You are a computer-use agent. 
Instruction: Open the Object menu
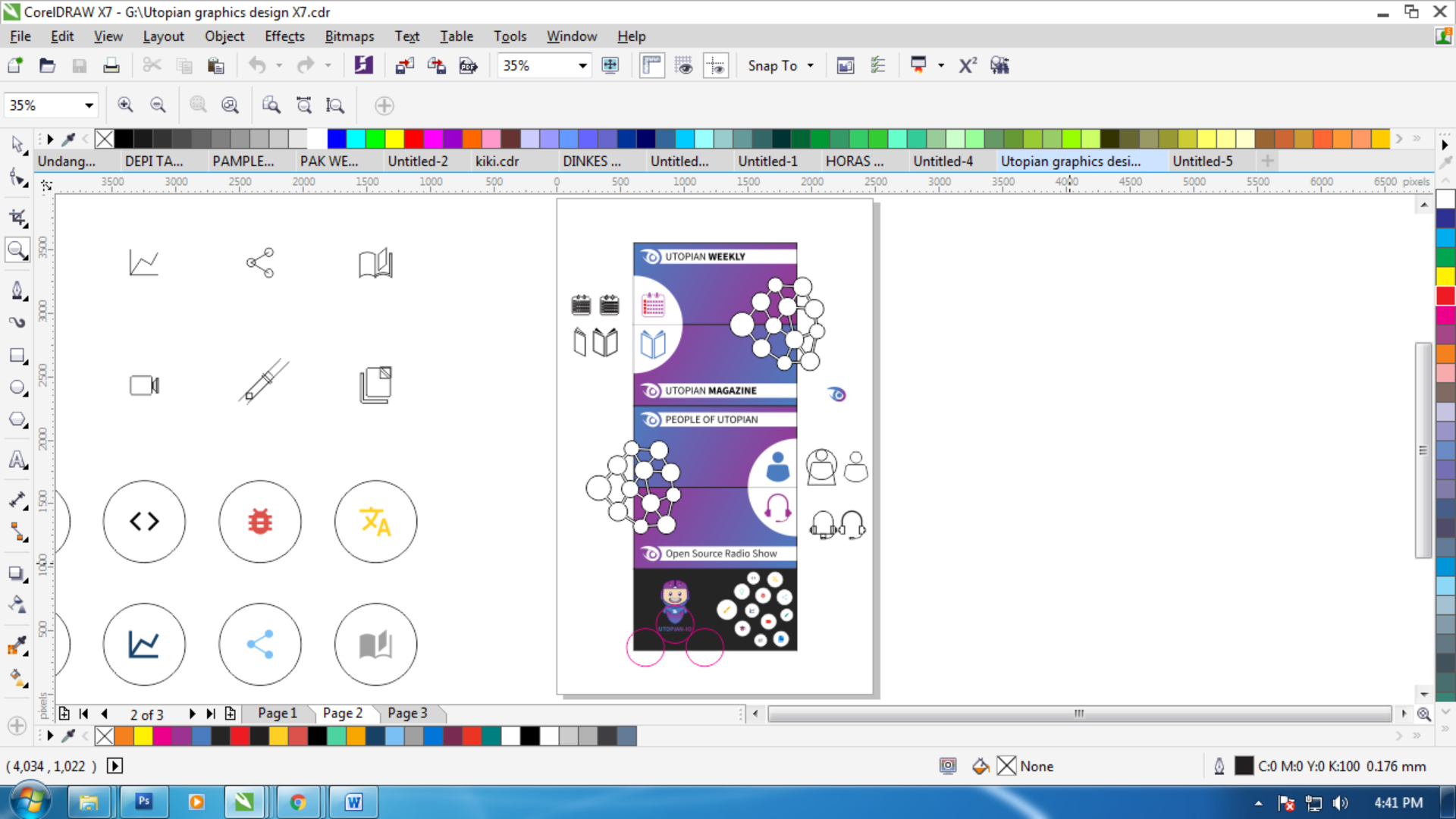pyautogui.click(x=224, y=36)
